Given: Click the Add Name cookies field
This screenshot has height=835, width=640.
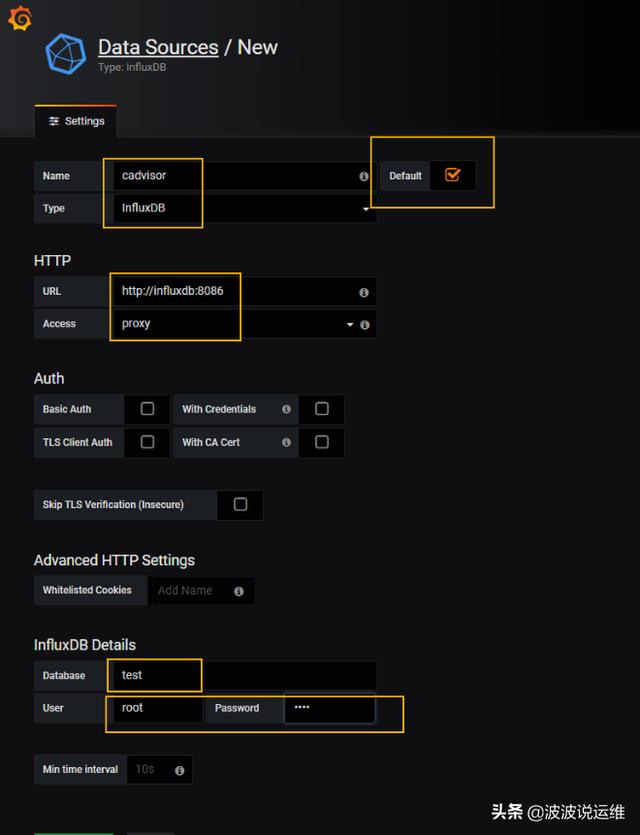Looking at the screenshot, I should coord(201,590).
